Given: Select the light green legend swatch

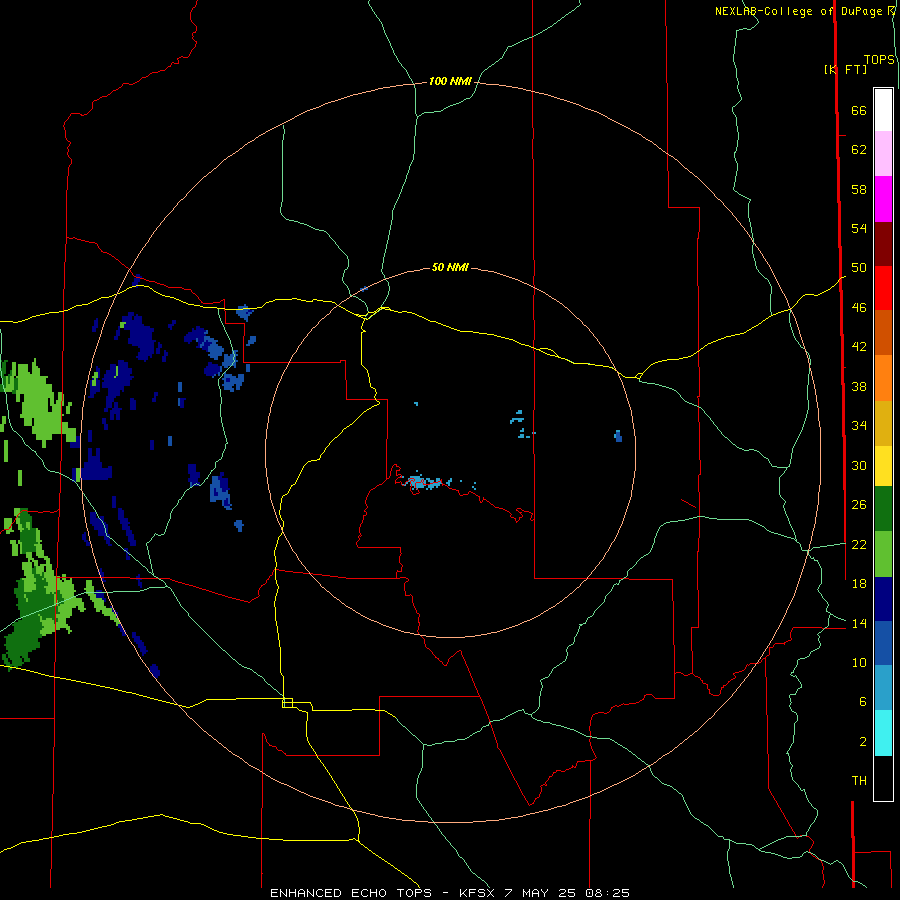Looking at the screenshot, I should pyautogui.click(x=883, y=554).
